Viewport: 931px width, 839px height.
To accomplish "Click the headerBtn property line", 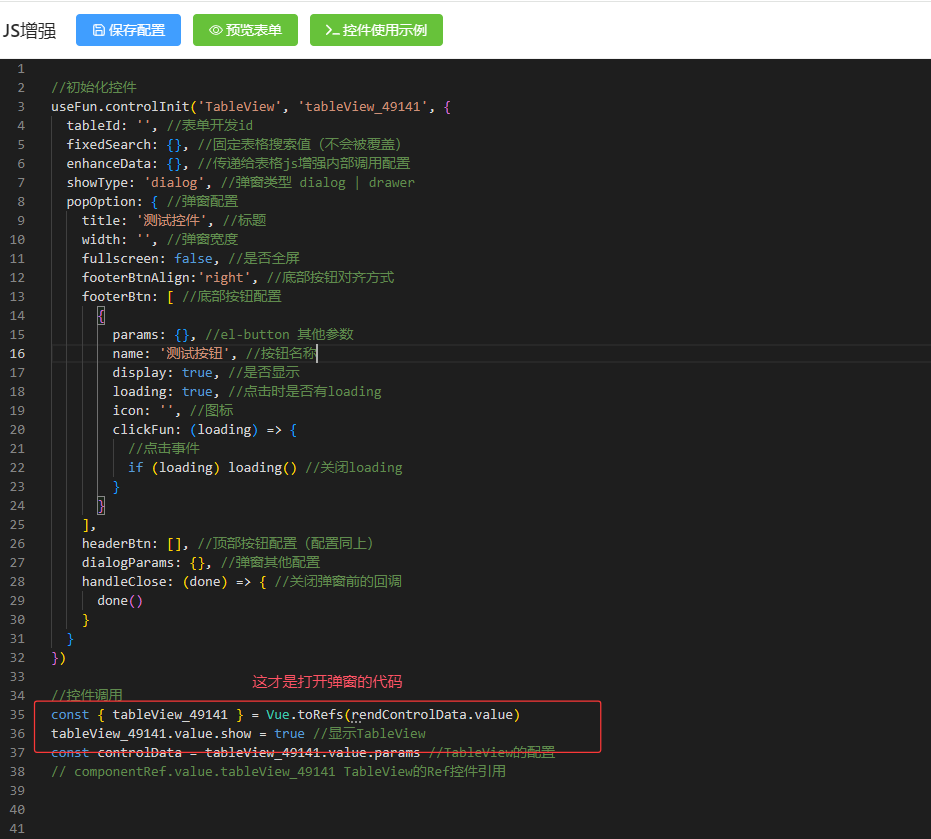I will pyautogui.click(x=227, y=543).
